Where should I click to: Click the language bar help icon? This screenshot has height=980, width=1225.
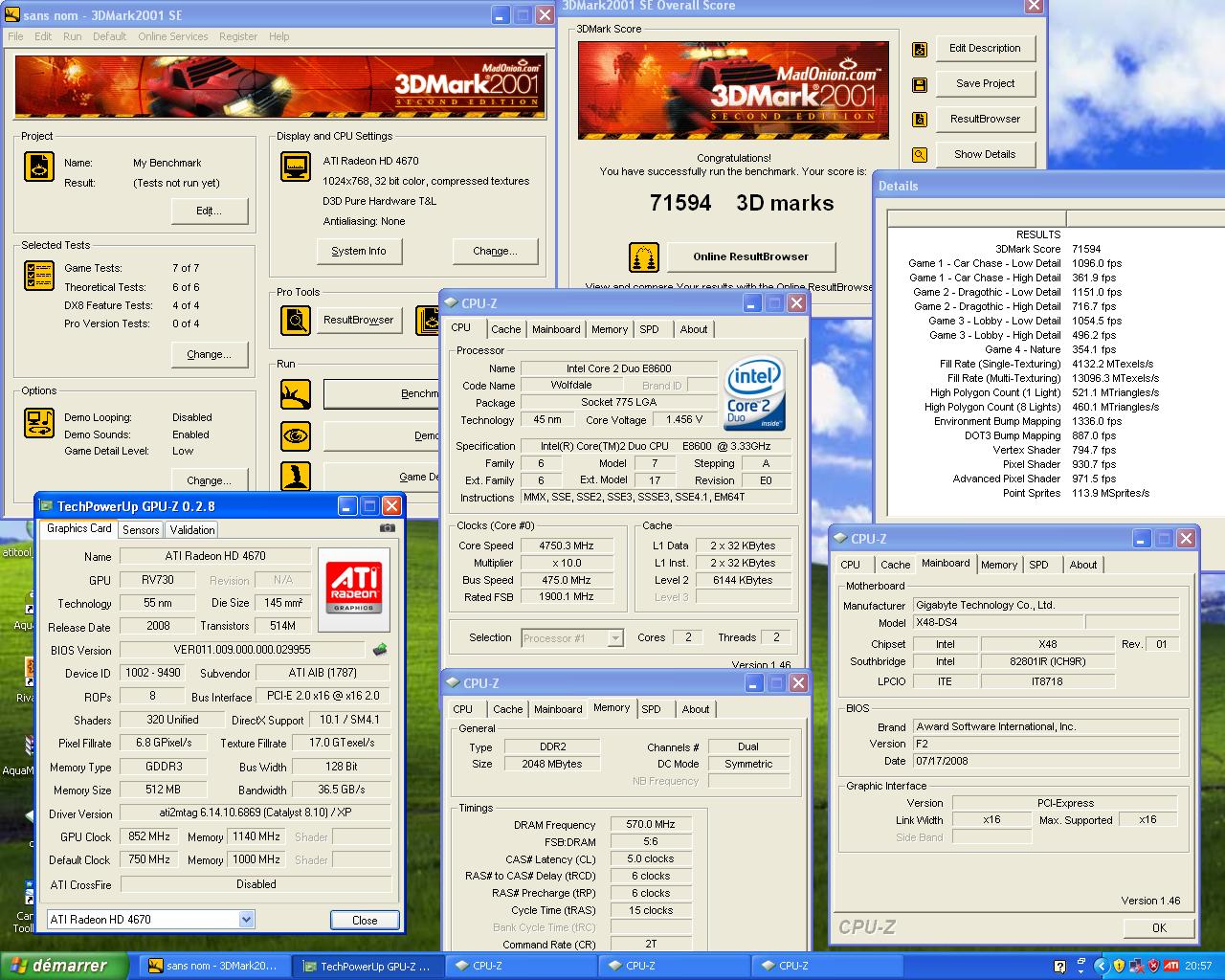pyautogui.click(x=1060, y=967)
